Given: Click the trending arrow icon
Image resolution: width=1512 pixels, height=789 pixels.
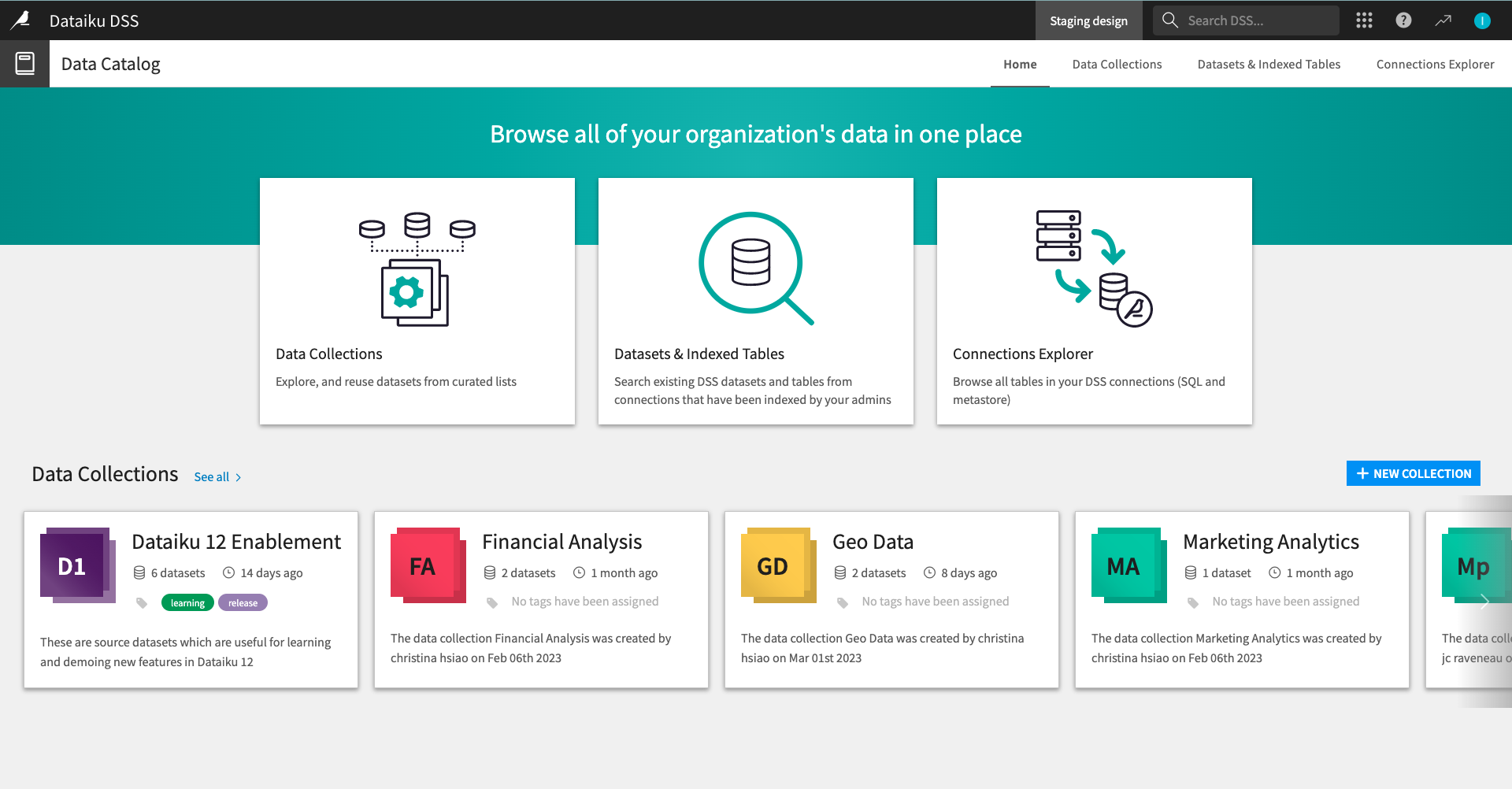Looking at the screenshot, I should pos(1443,20).
